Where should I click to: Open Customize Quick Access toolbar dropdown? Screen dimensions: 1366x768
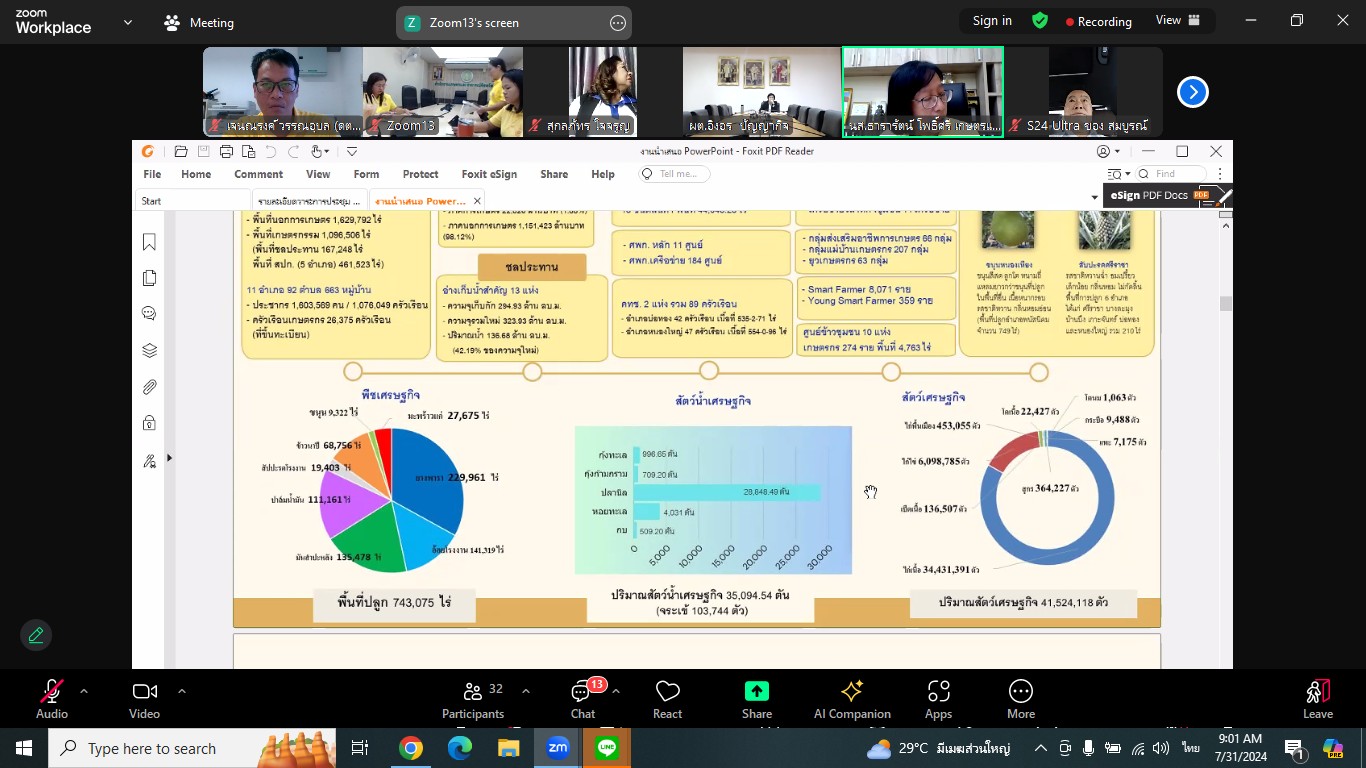coord(352,152)
